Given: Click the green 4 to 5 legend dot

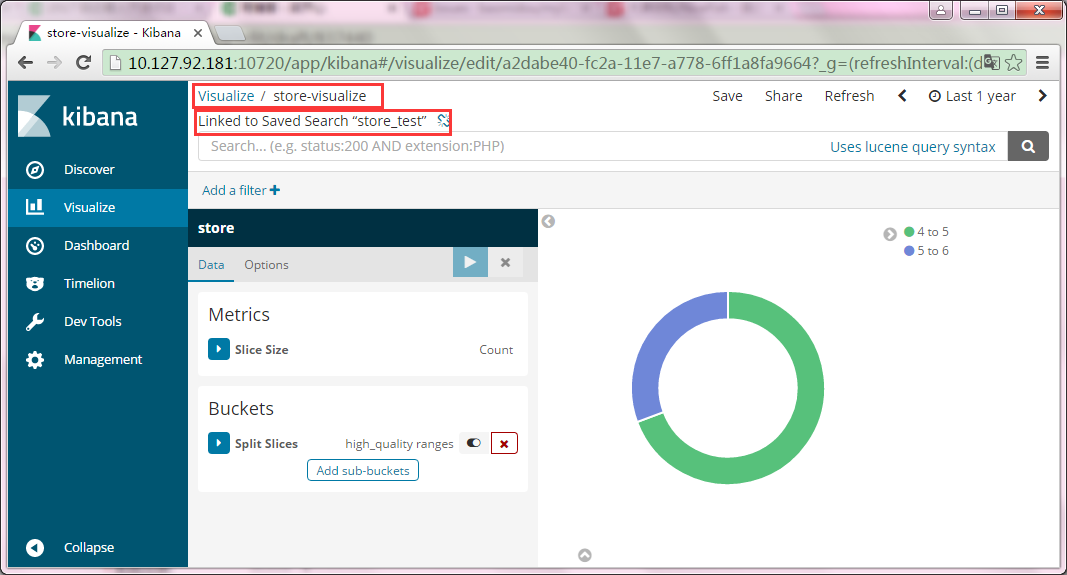Looking at the screenshot, I should click(909, 232).
